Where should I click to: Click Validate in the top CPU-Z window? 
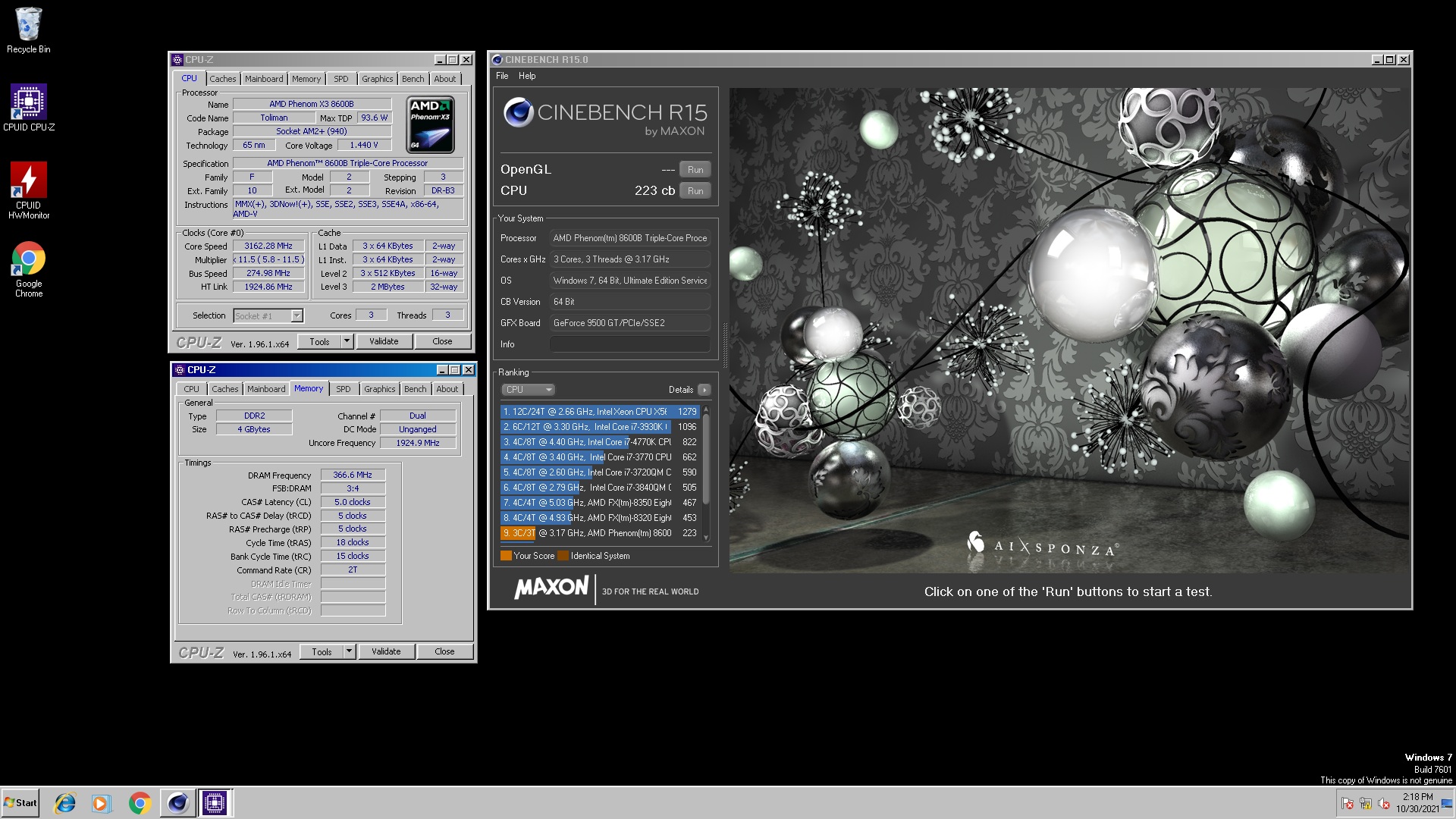(384, 341)
